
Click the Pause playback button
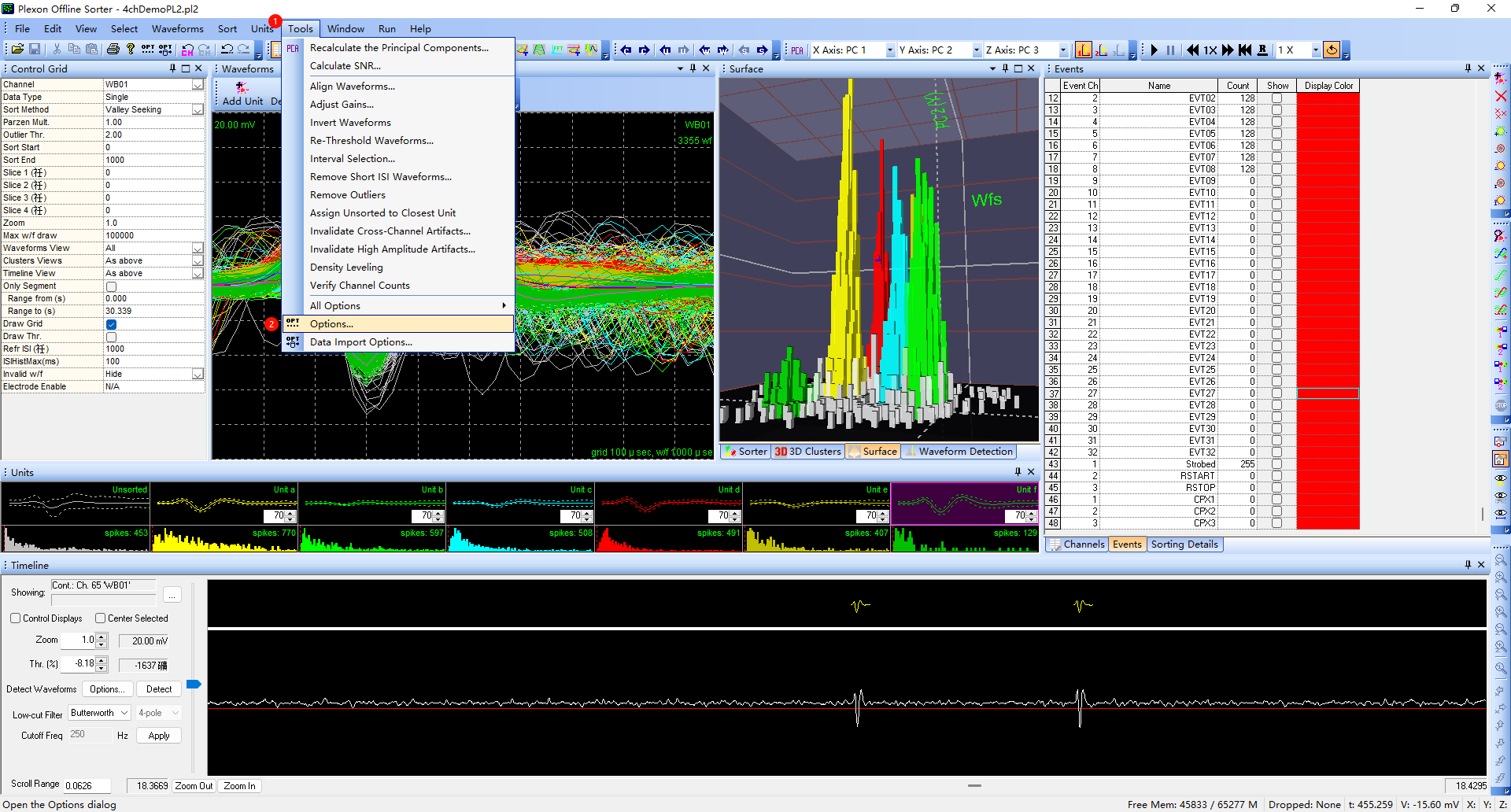tap(1171, 50)
